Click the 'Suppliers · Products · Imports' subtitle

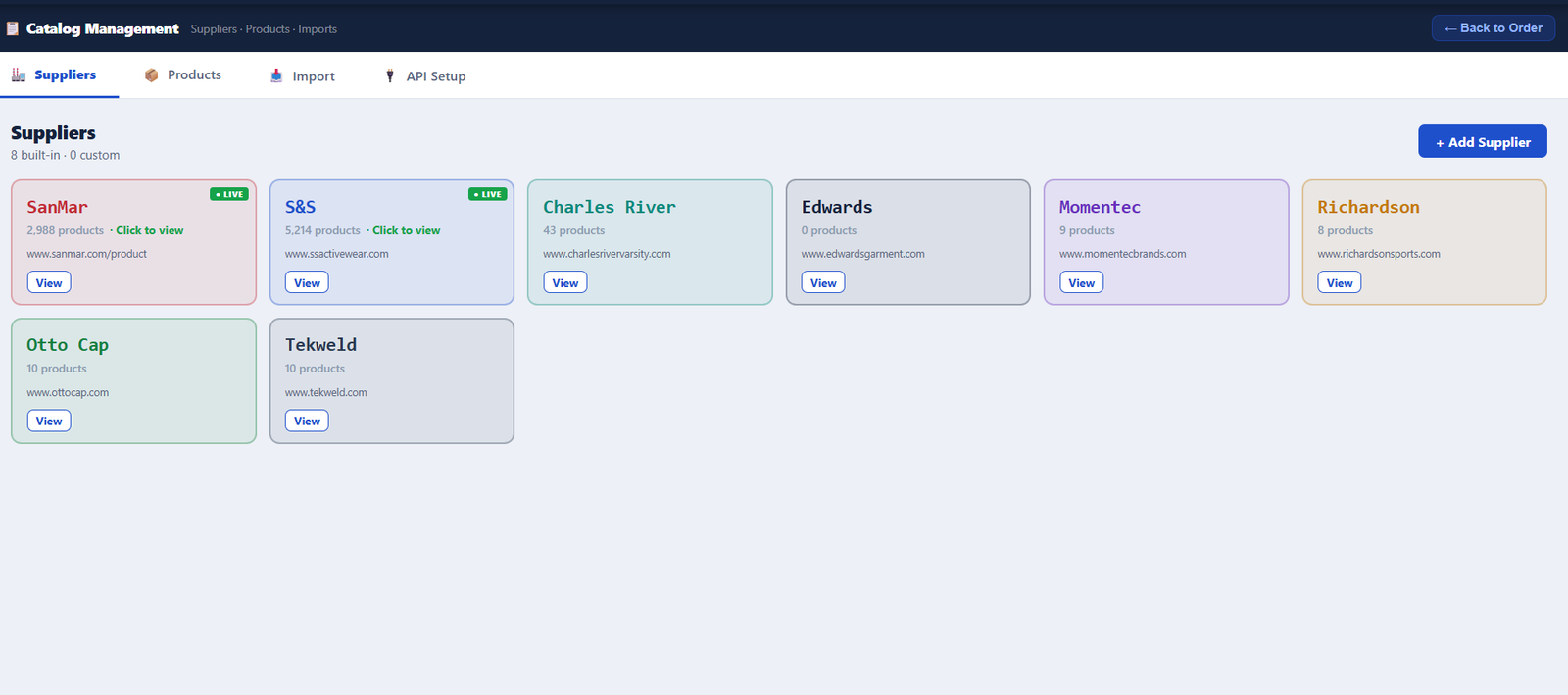click(x=264, y=29)
